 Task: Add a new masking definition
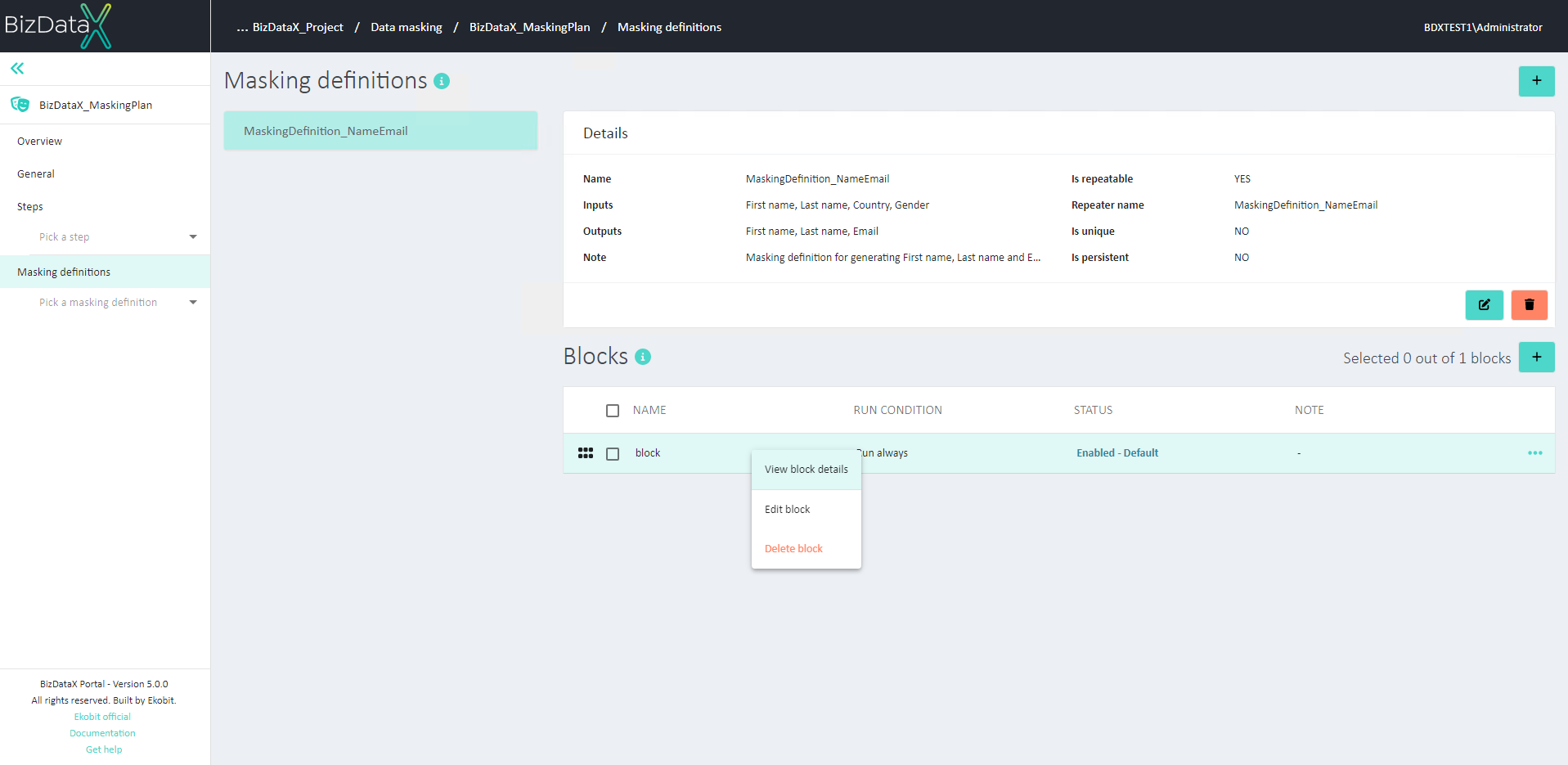point(1536,81)
